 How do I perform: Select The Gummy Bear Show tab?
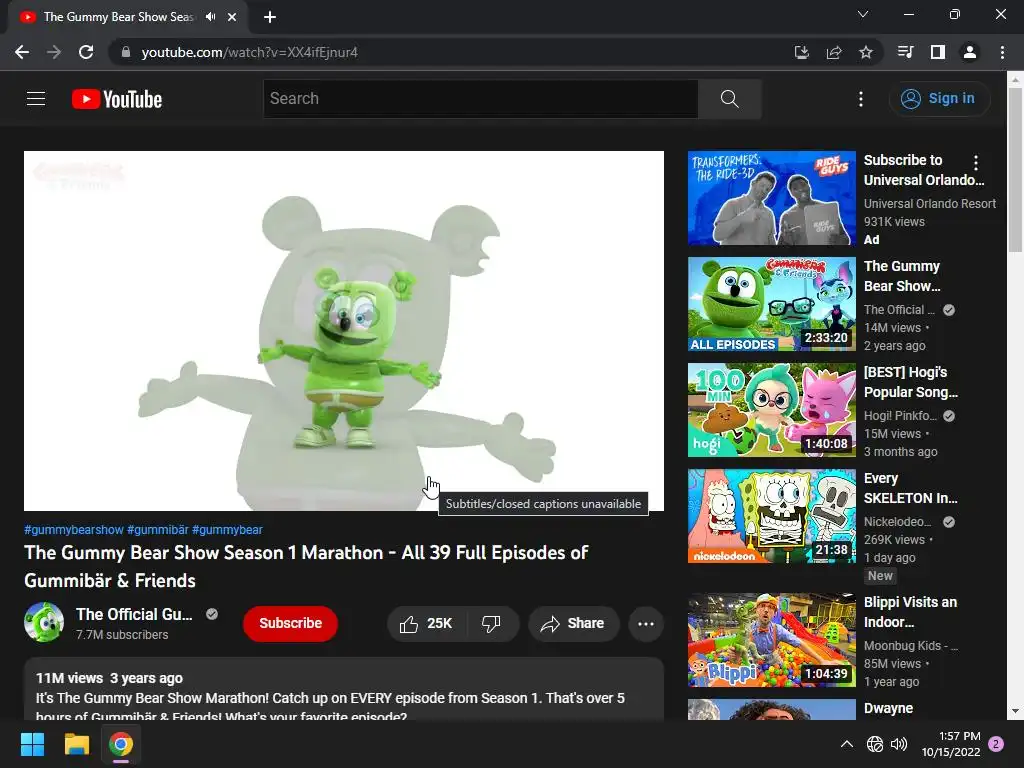click(127, 17)
